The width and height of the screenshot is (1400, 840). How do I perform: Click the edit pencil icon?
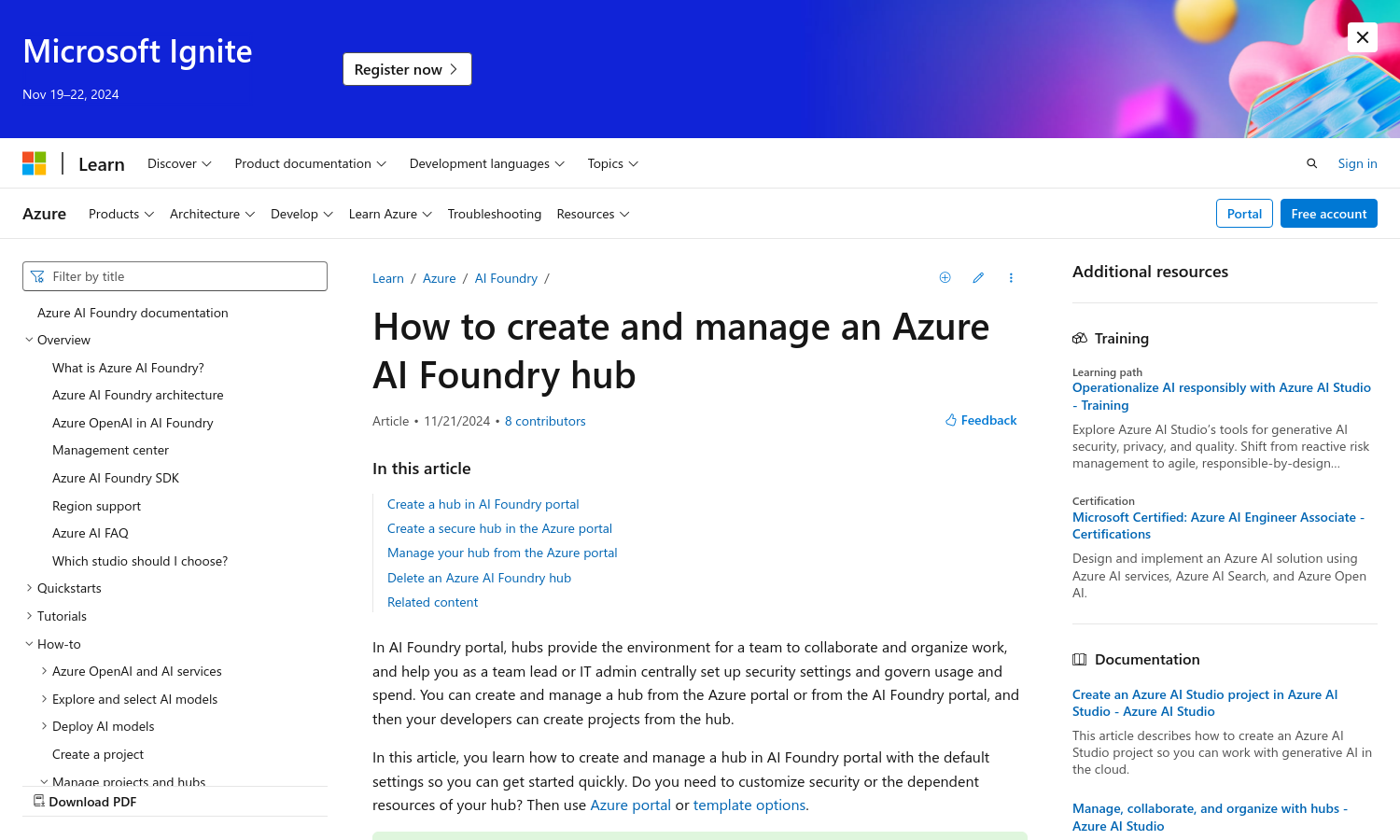coord(978,277)
